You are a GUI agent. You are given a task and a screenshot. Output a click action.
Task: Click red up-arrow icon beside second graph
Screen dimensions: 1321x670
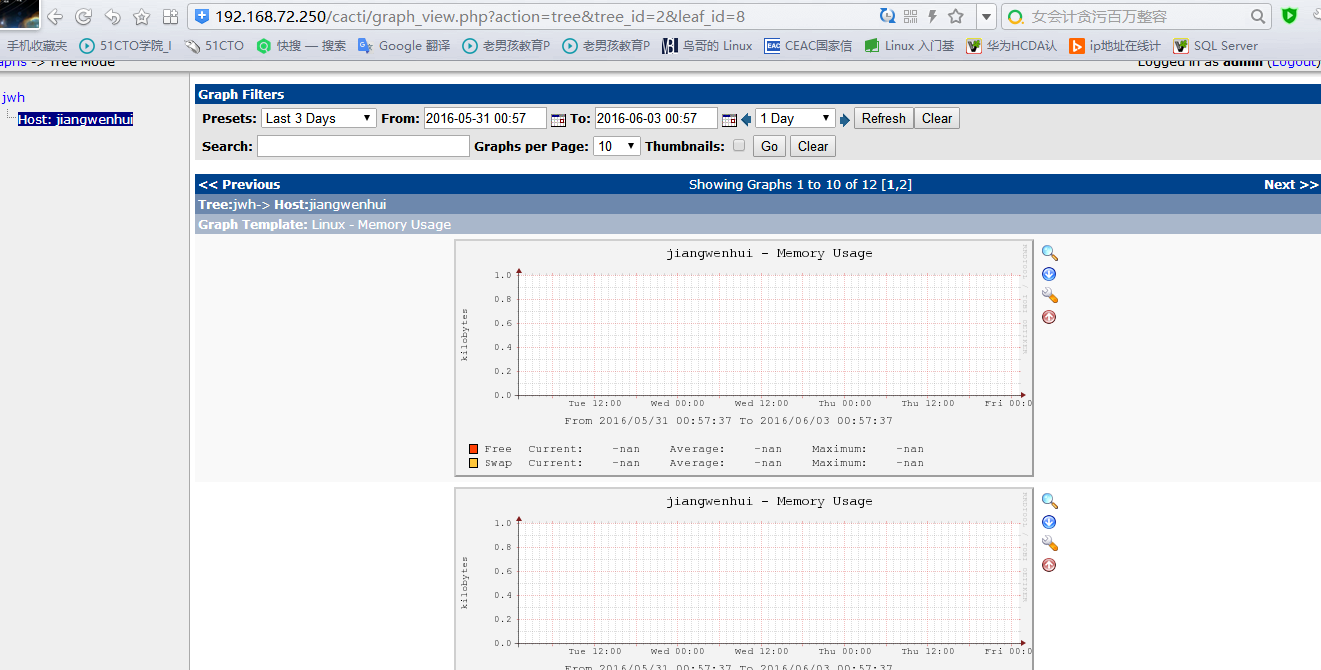[1049, 565]
